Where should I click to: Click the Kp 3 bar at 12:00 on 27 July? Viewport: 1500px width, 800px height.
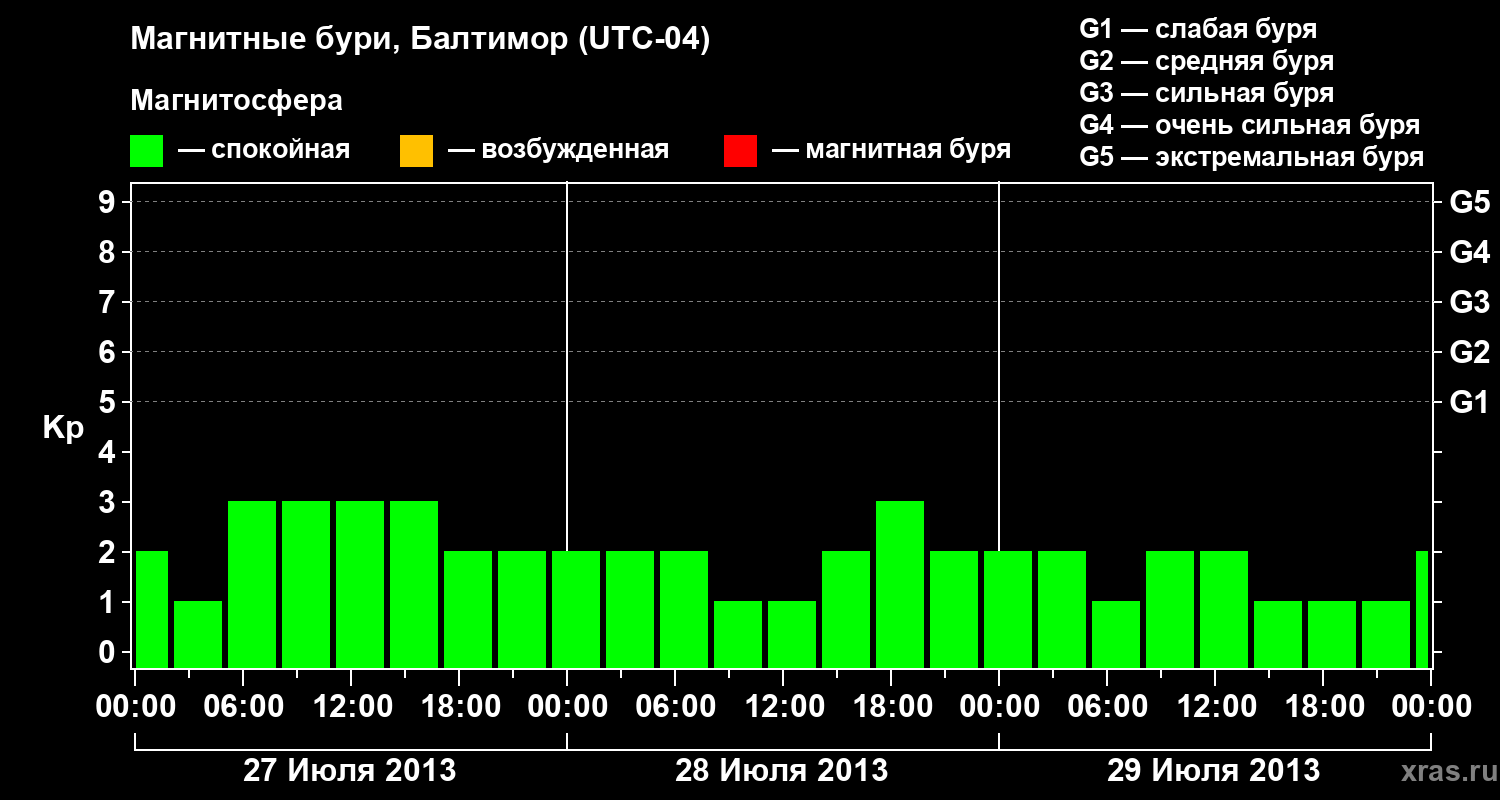click(360, 584)
